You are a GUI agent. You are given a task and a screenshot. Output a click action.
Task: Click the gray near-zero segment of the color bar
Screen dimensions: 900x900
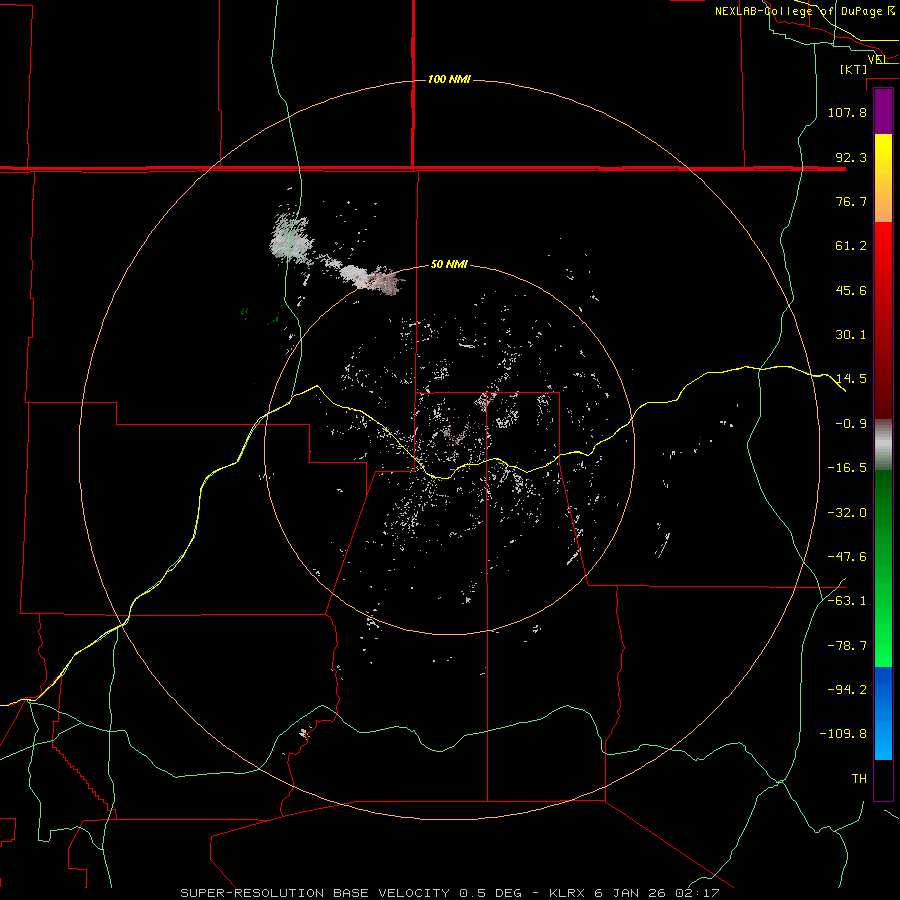pos(883,445)
